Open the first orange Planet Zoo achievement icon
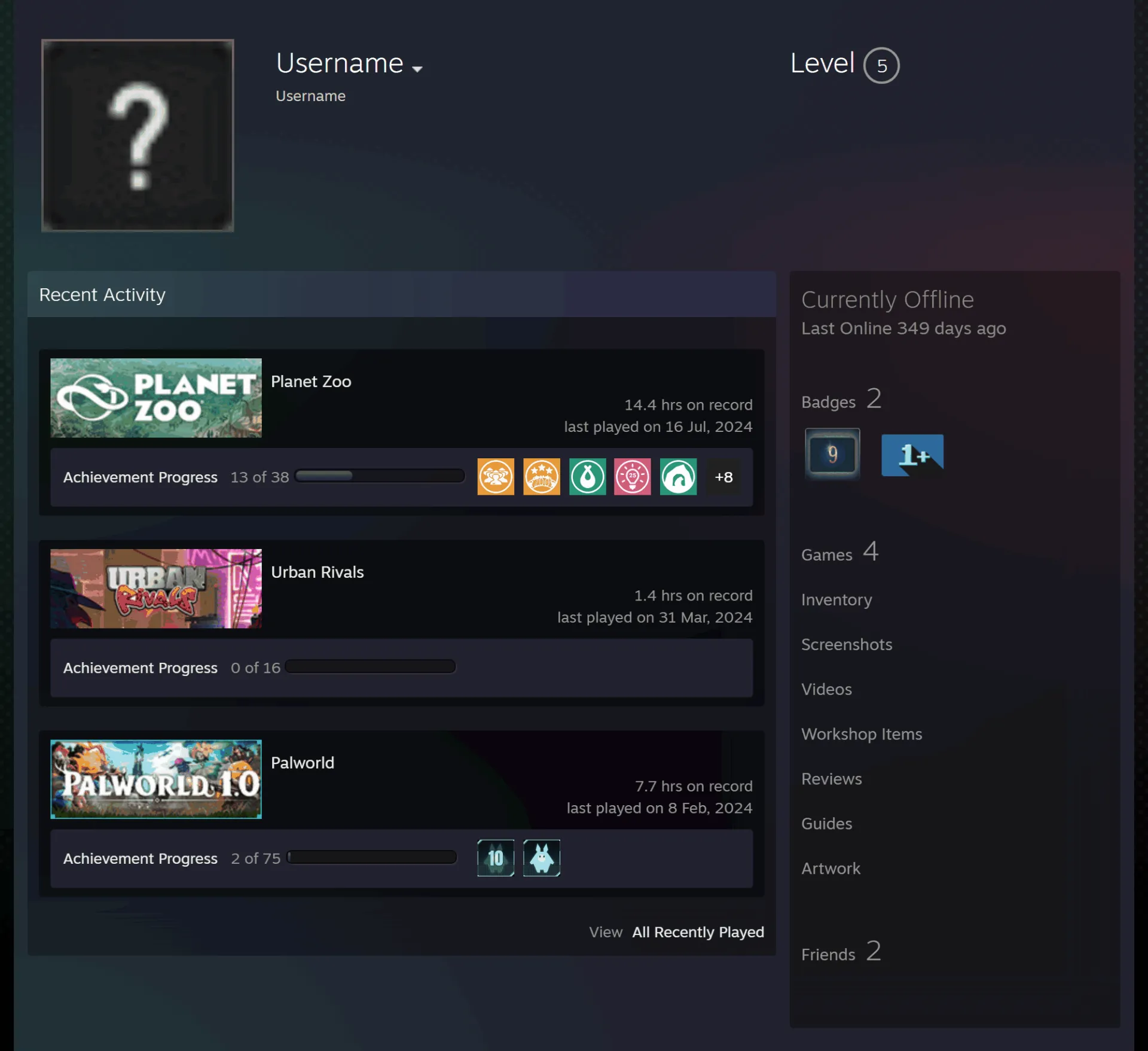This screenshot has width=1148, height=1051. click(495, 477)
